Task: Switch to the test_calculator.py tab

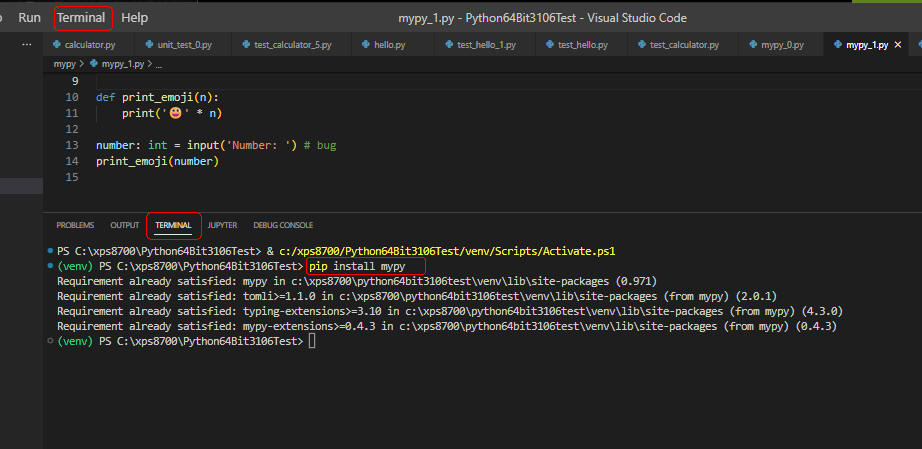Action: click(x=684, y=45)
